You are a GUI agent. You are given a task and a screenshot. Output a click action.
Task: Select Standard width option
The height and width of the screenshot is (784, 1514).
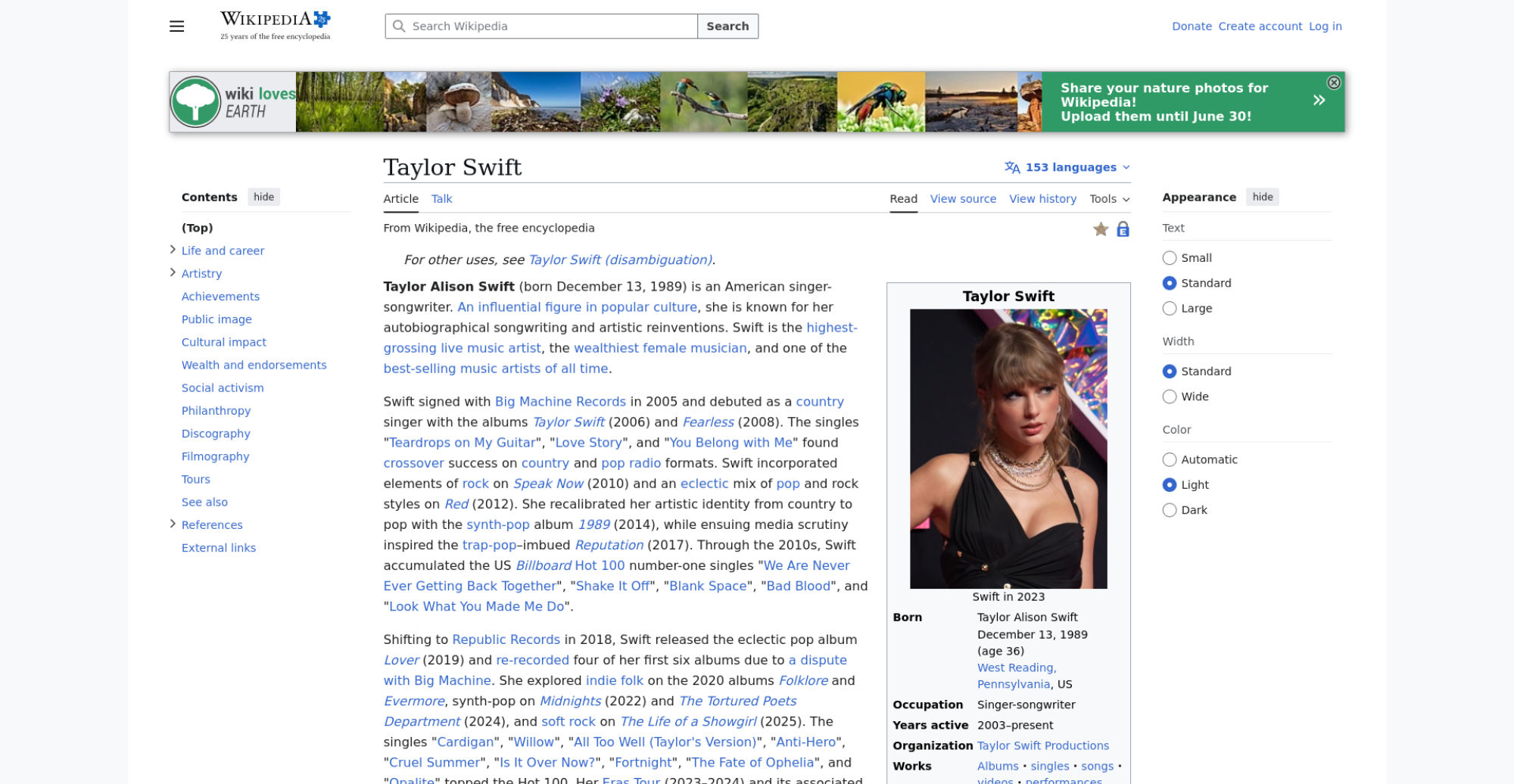[x=1170, y=372]
